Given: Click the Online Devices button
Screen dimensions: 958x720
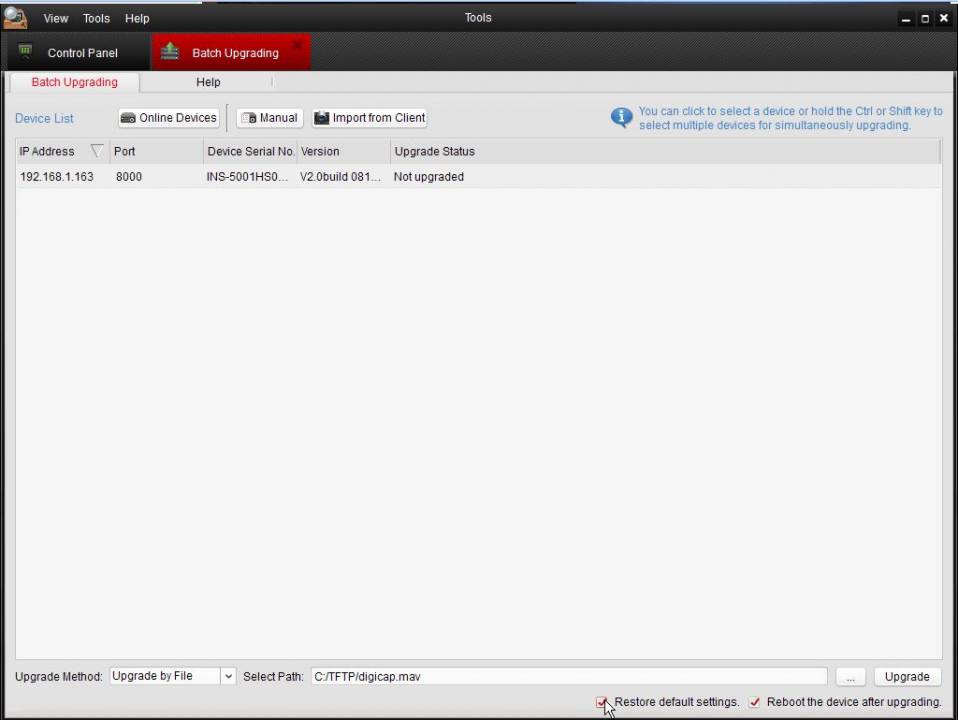Looking at the screenshot, I should [169, 118].
